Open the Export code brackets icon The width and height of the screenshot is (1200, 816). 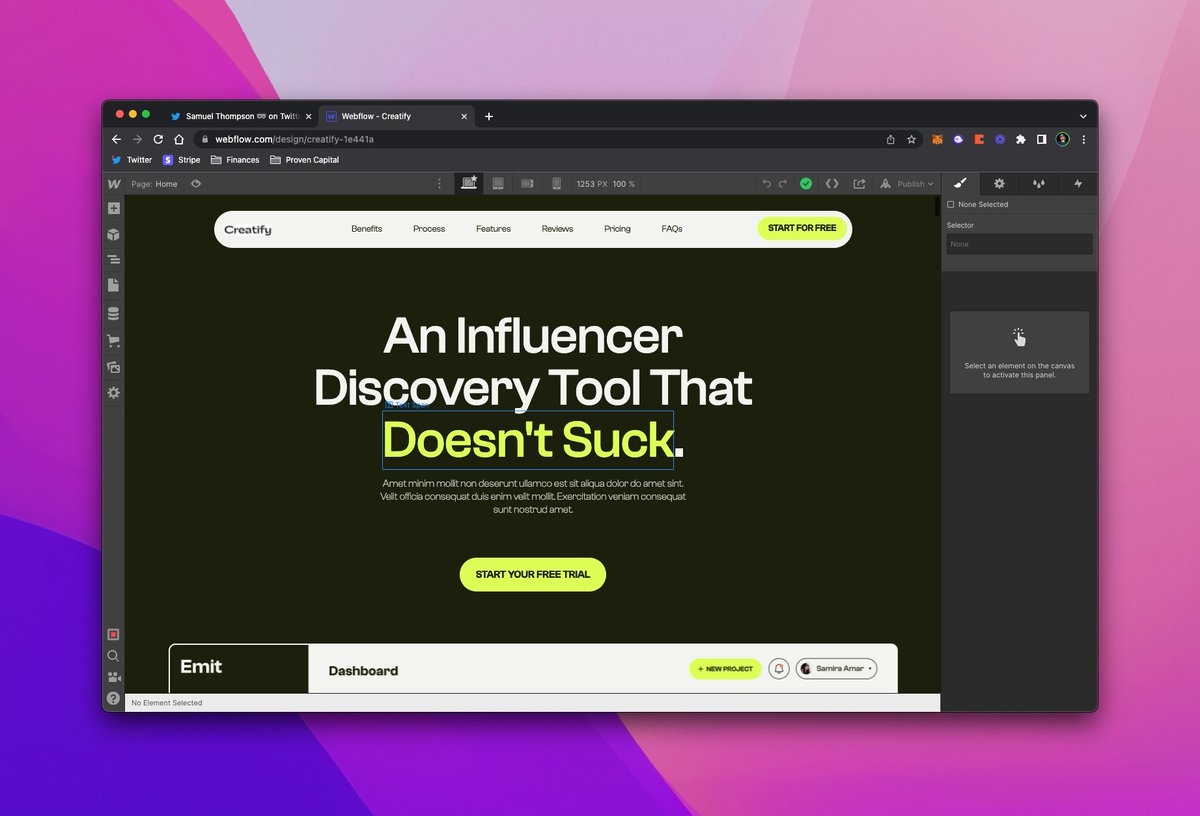(x=832, y=184)
